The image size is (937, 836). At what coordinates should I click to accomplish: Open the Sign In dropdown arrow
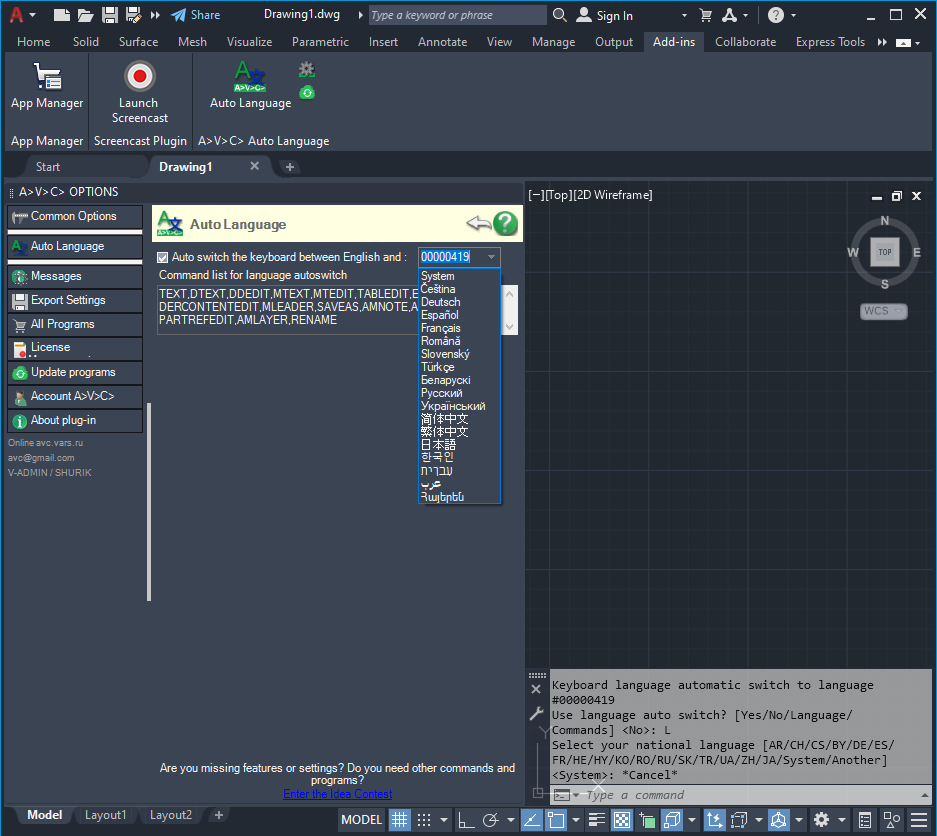click(x=684, y=16)
